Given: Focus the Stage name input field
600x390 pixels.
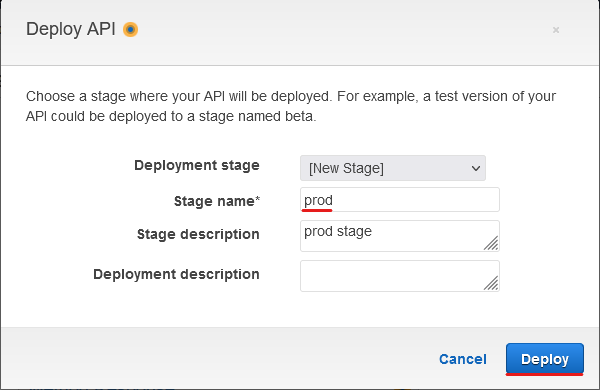Looking at the screenshot, I should tap(400, 199).
